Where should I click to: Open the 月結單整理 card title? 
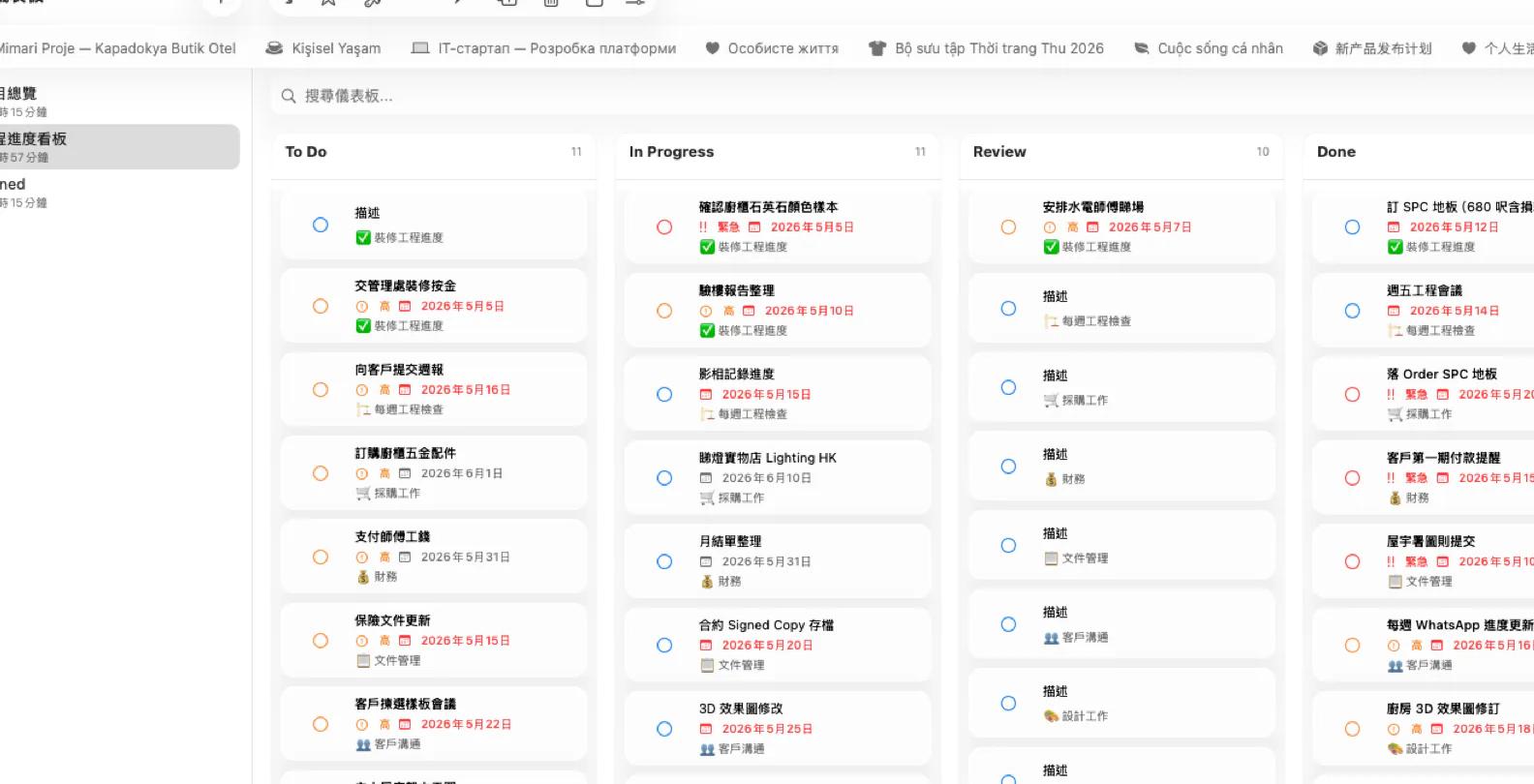tap(730, 542)
